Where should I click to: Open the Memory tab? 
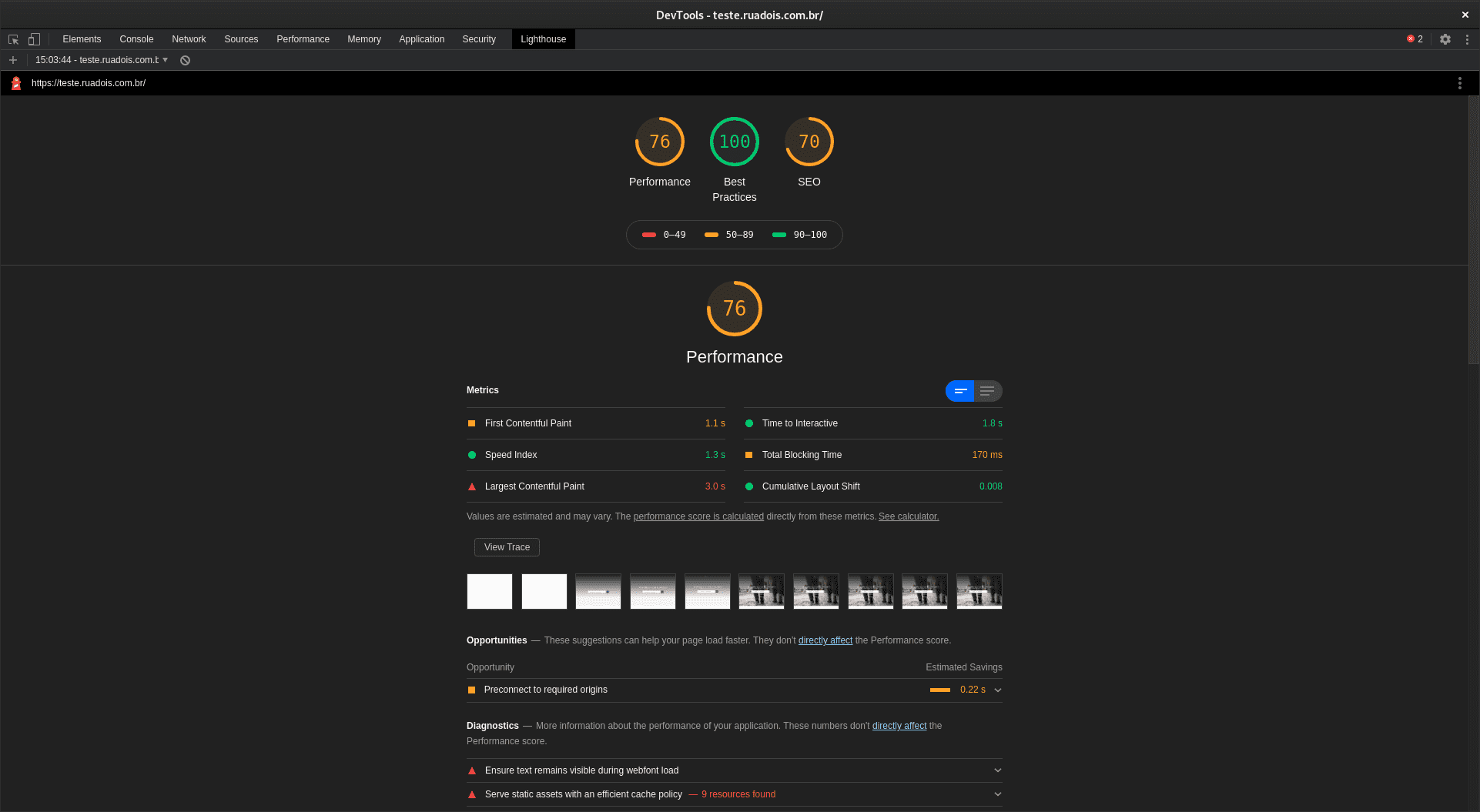pos(364,39)
